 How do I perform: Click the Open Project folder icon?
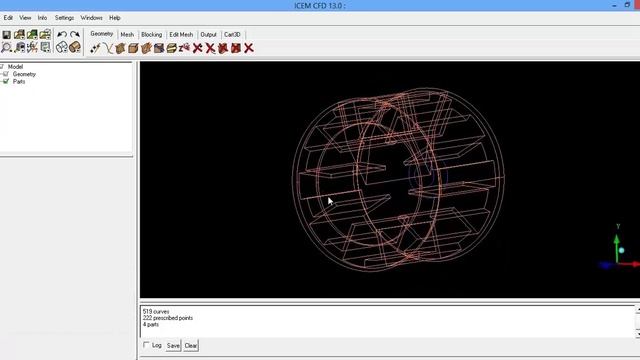19,35
